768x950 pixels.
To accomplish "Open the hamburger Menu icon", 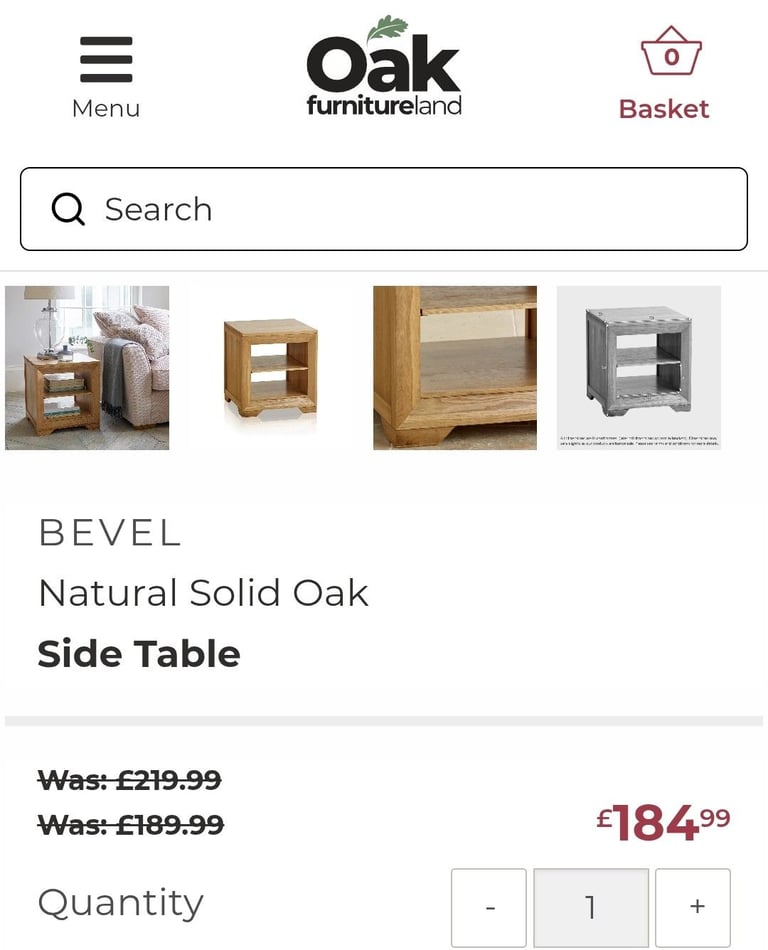I will coord(106,59).
